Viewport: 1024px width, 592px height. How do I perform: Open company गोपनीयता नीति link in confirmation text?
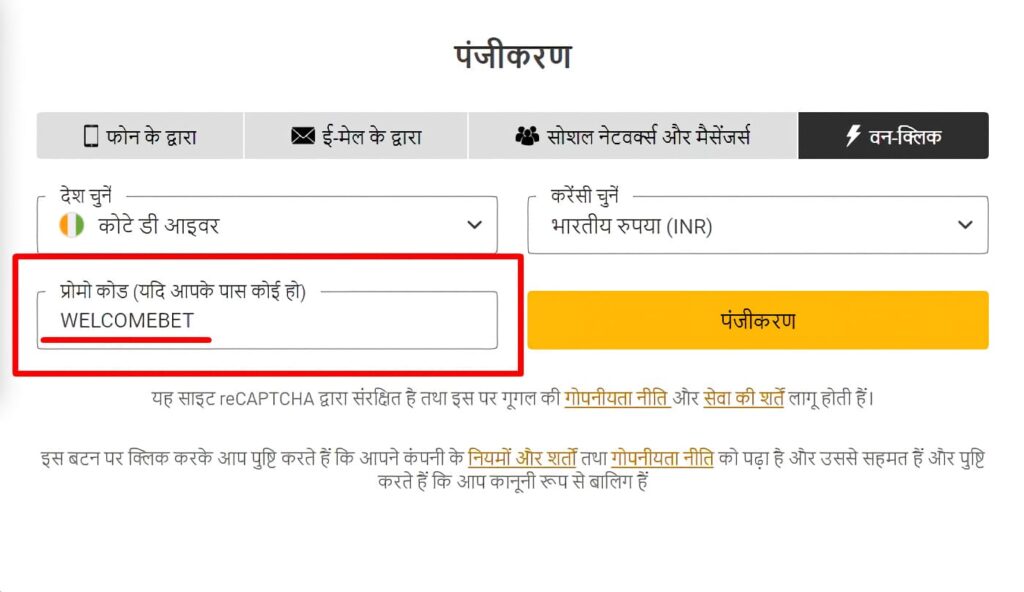pos(662,458)
